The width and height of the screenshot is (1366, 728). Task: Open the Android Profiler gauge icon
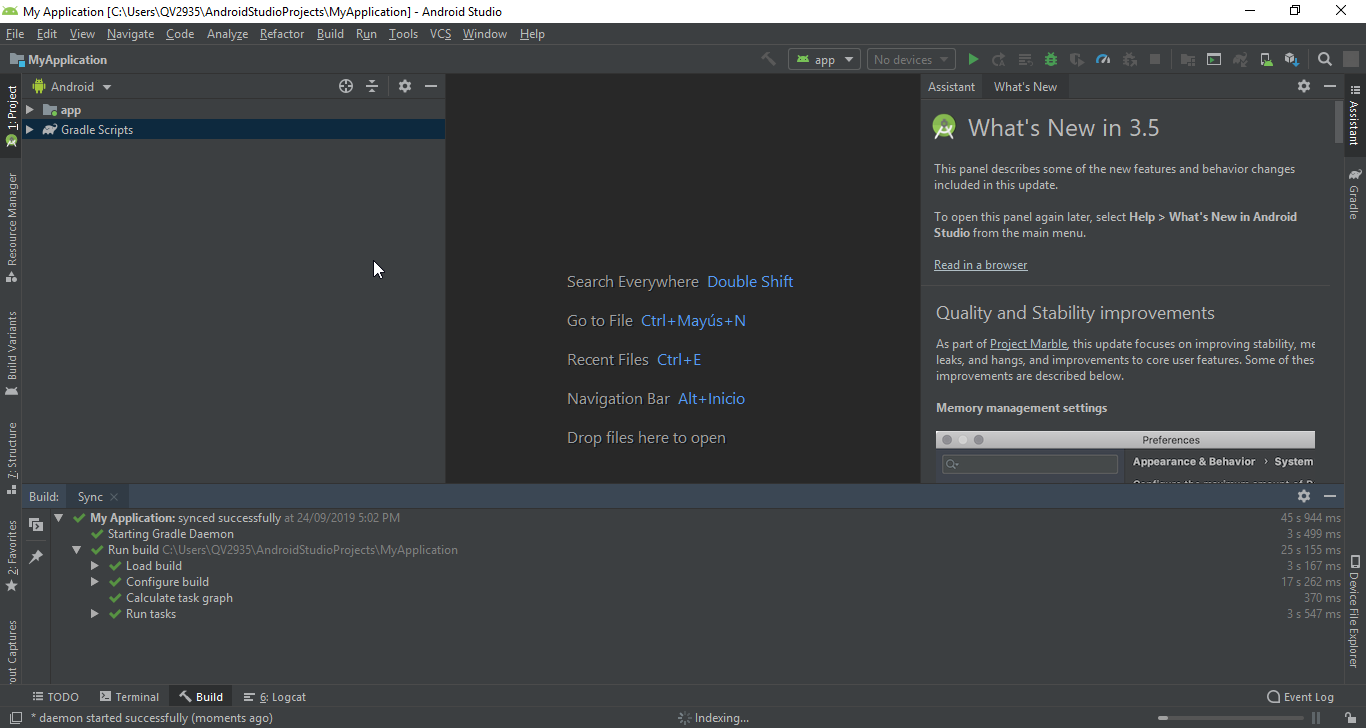[x=1103, y=60]
